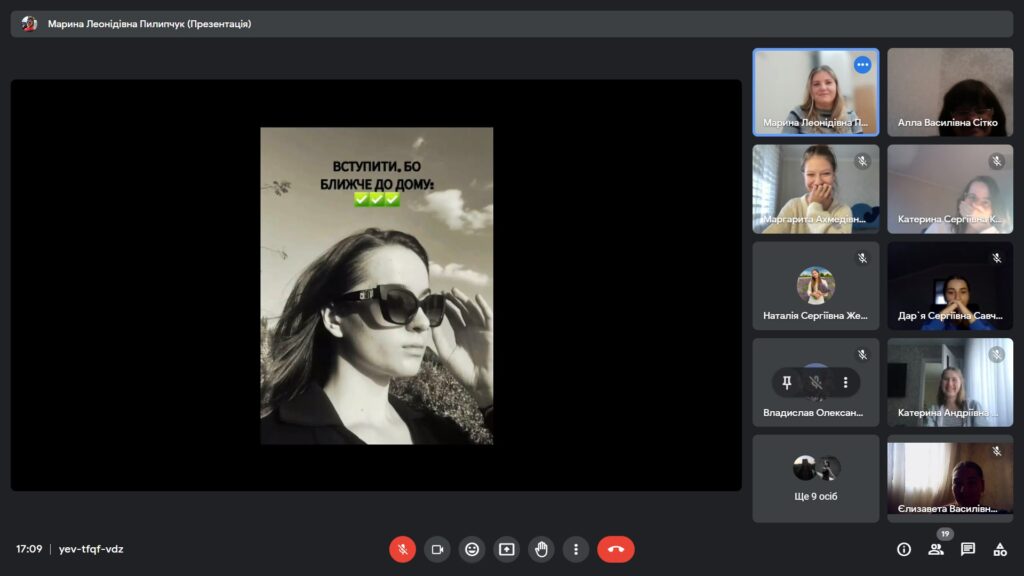Image resolution: width=1024 pixels, height=576 pixels.
Task: Unmute your microphone in the bottom bar
Action: tap(402, 549)
